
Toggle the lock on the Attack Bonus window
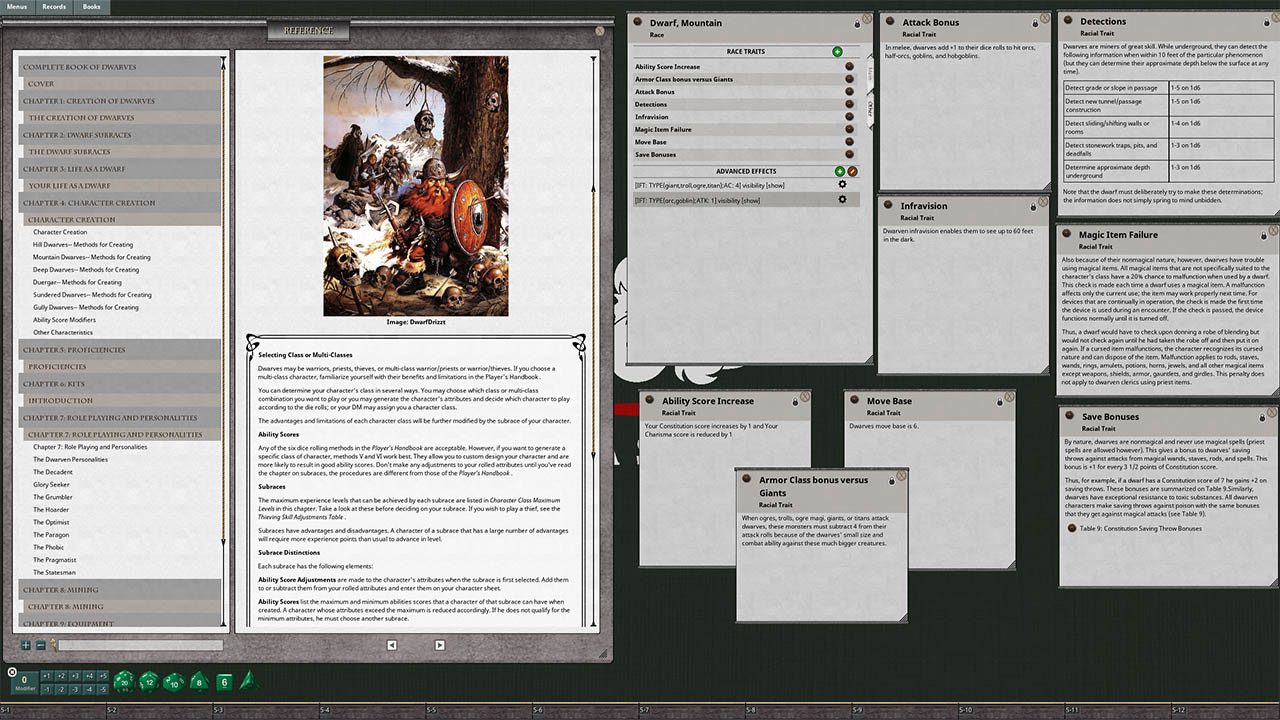1033,22
